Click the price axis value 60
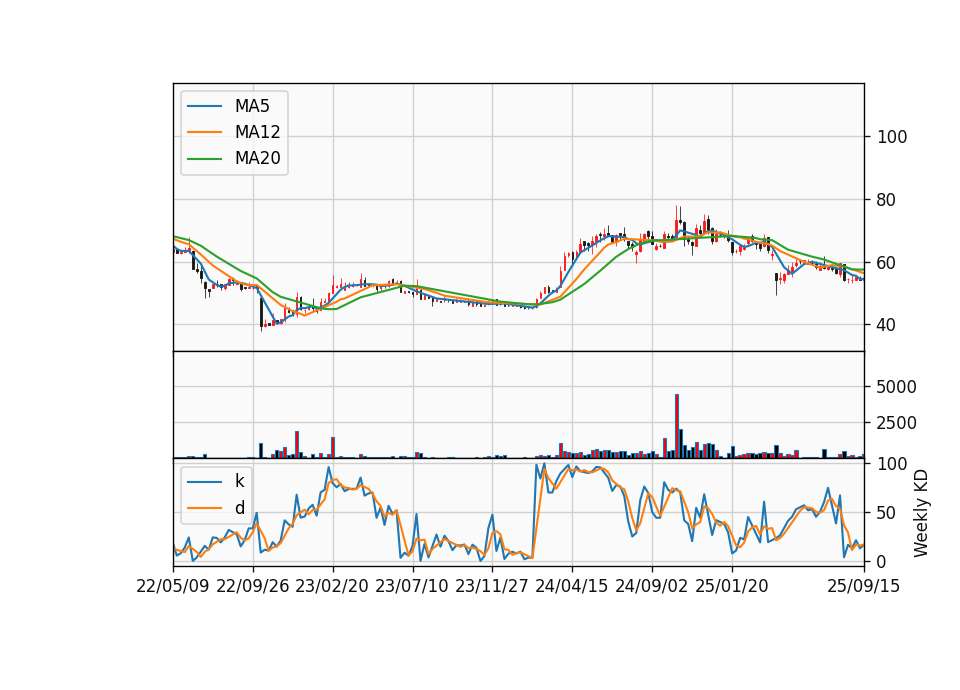This screenshot has height=690, width=960. pyautogui.click(x=887, y=263)
